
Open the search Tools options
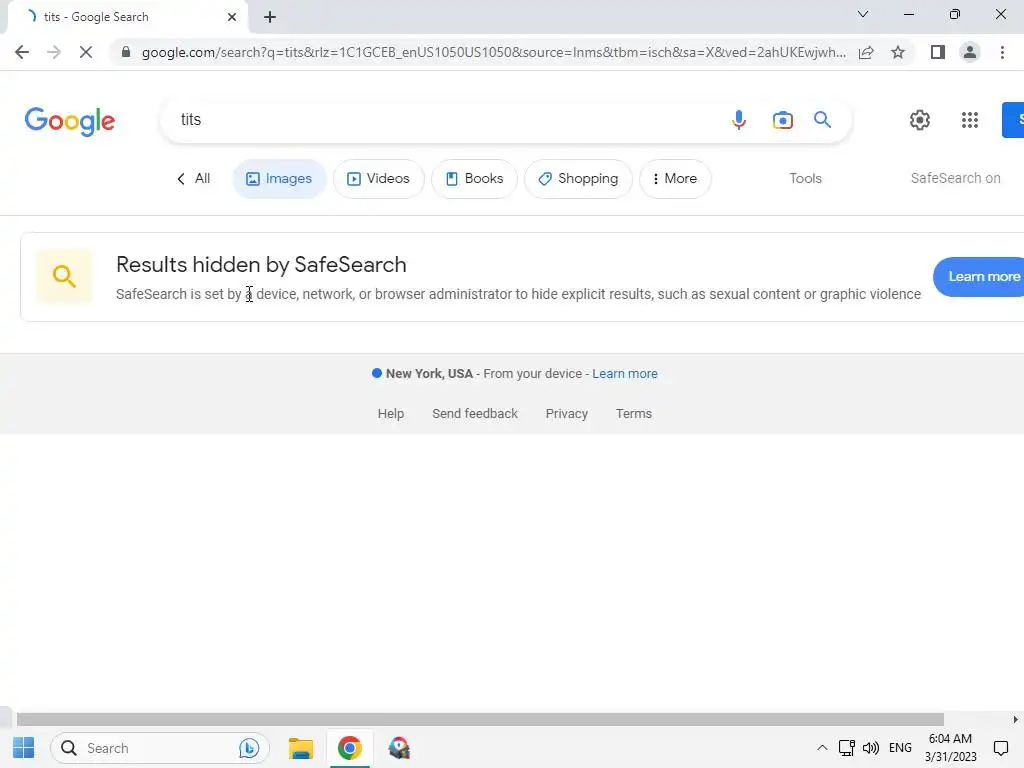point(805,178)
